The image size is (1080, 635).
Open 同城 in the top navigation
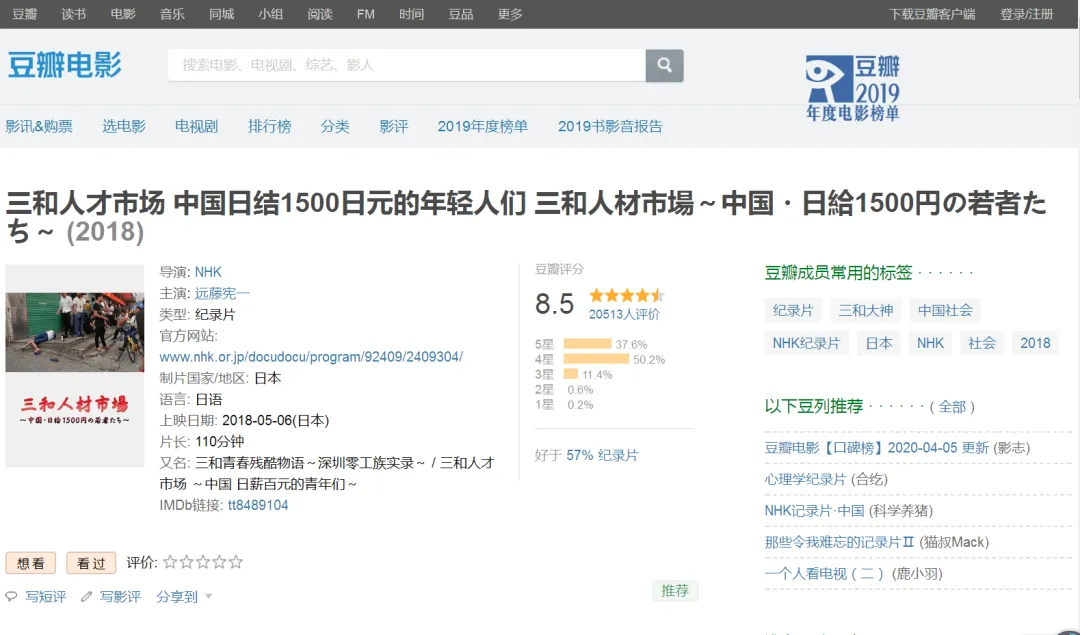(x=222, y=14)
